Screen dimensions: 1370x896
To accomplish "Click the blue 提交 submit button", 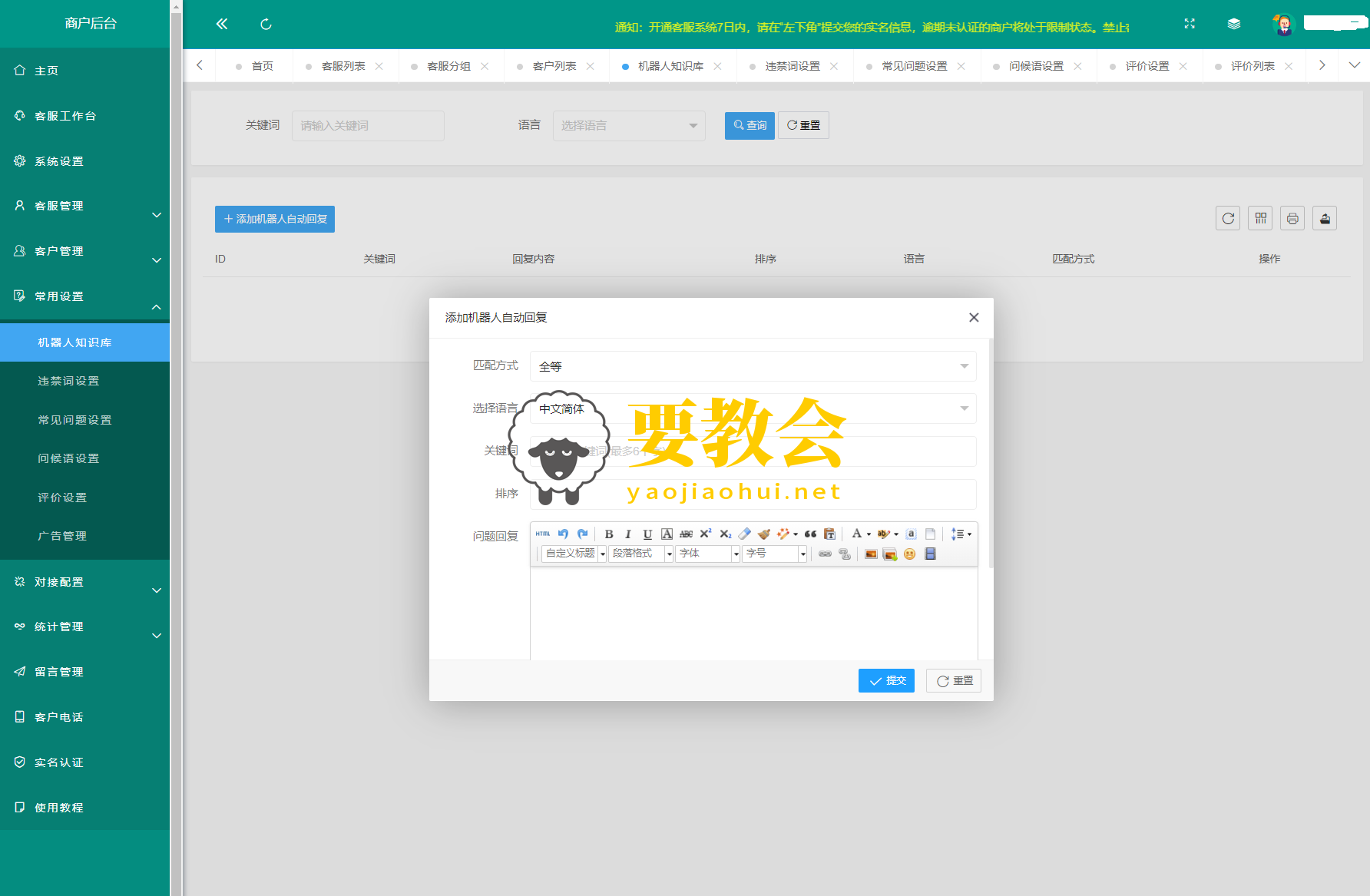I will (886, 680).
